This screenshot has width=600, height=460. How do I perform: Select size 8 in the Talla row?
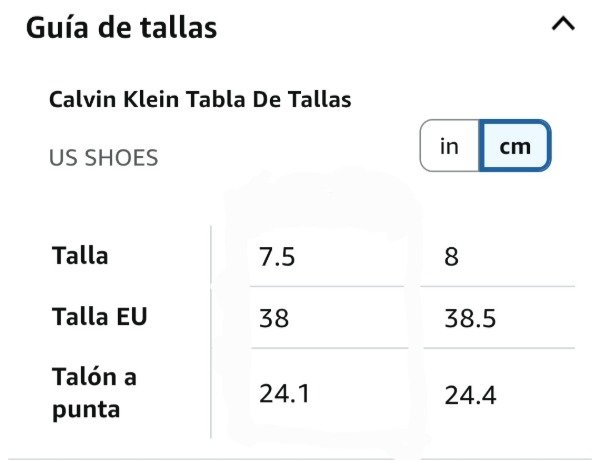tap(452, 257)
